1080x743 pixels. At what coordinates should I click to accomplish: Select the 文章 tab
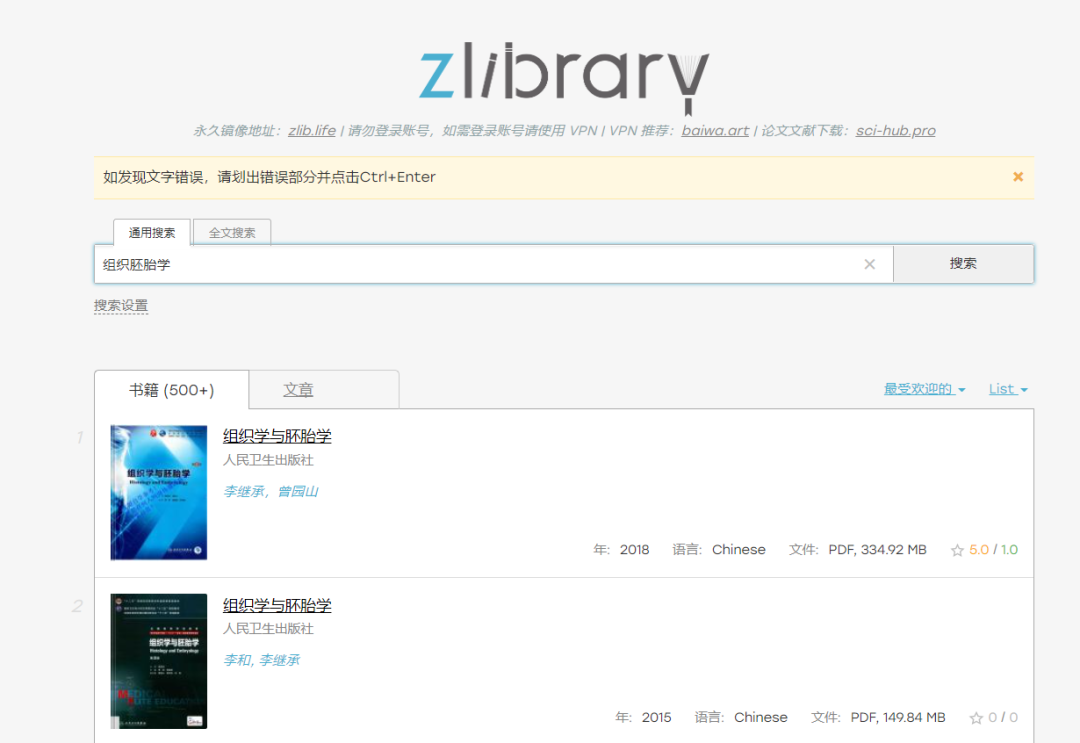[298, 390]
